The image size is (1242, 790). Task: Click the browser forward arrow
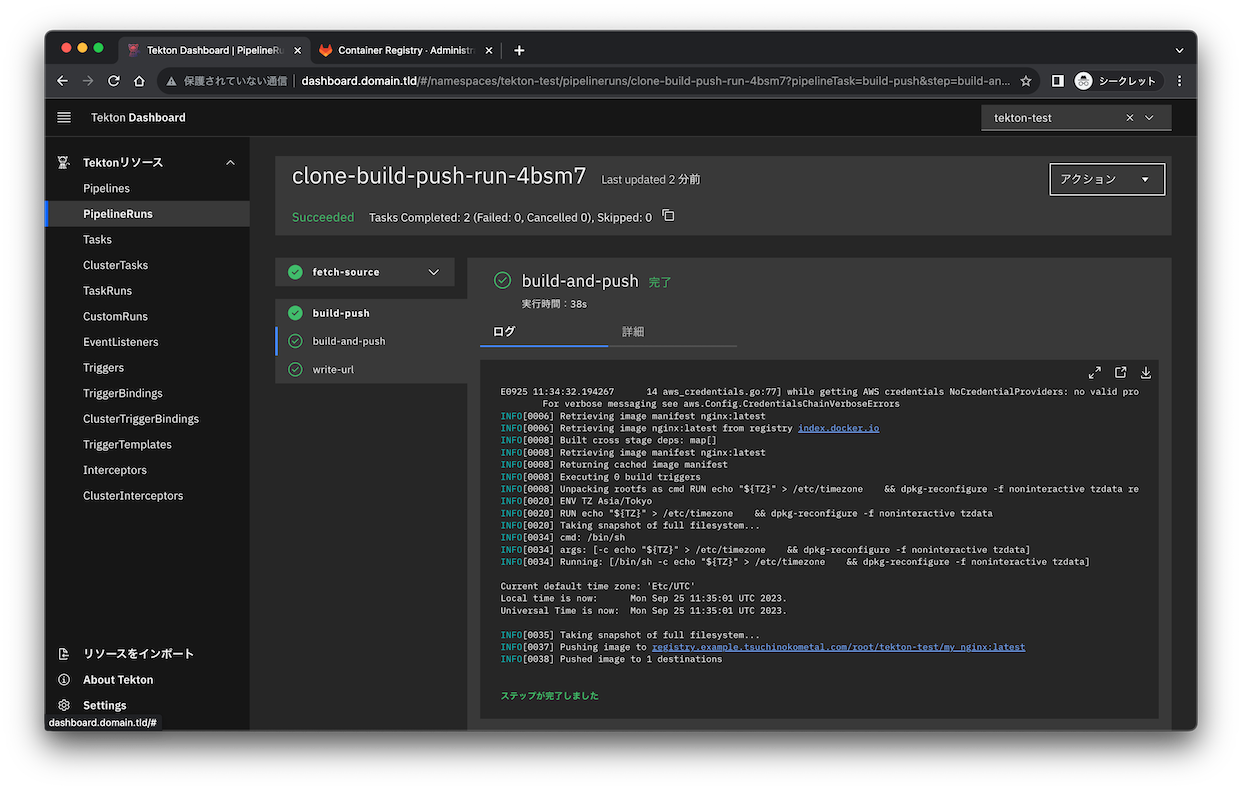click(88, 81)
